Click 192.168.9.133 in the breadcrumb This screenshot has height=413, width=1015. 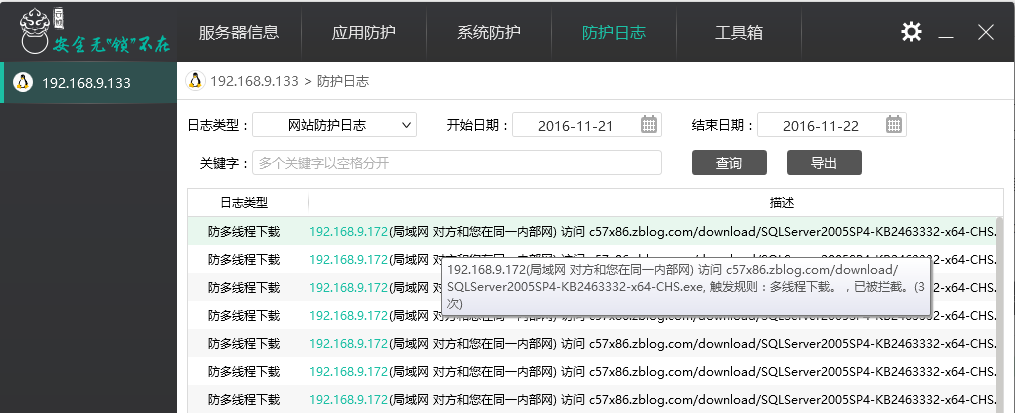click(254, 81)
